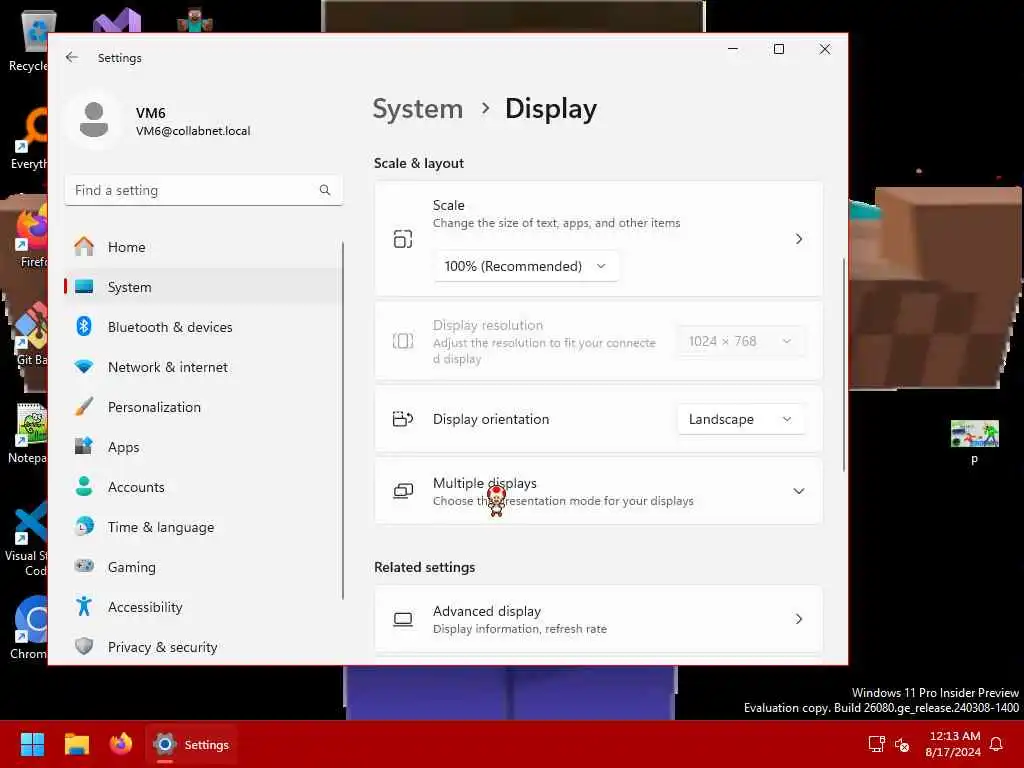Open Gaming settings page
Screen dimensions: 1024x768
pyautogui.click(x=203, y=567)
